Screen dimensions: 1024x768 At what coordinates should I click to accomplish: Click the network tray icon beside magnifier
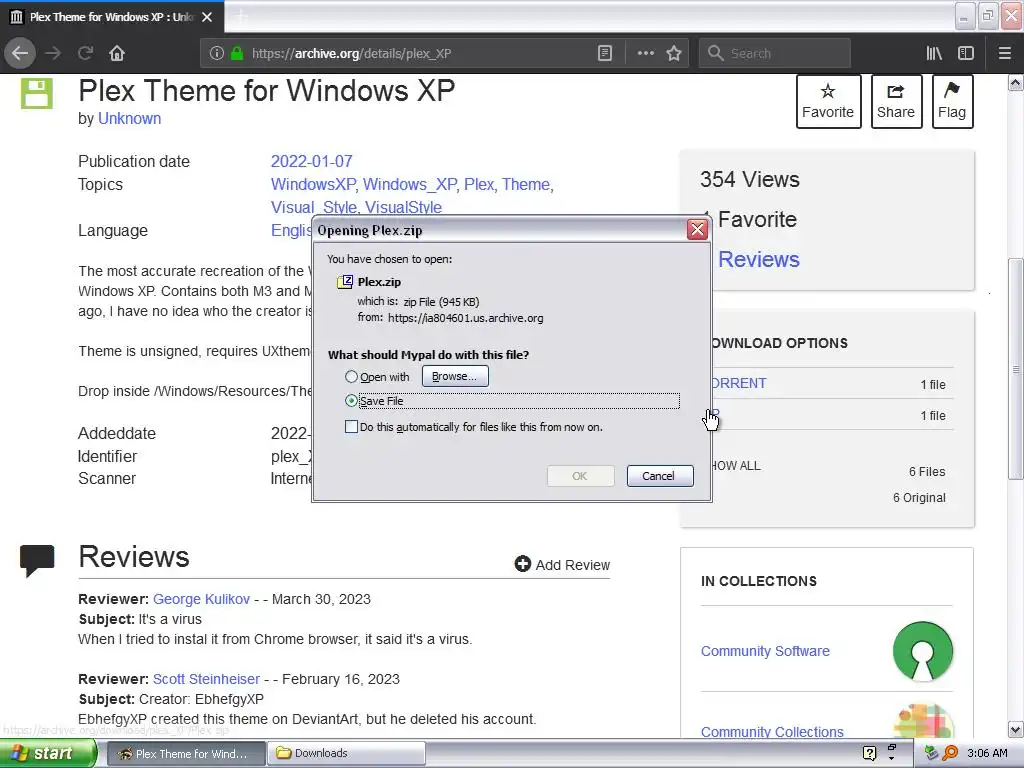[x=932, y=753]
